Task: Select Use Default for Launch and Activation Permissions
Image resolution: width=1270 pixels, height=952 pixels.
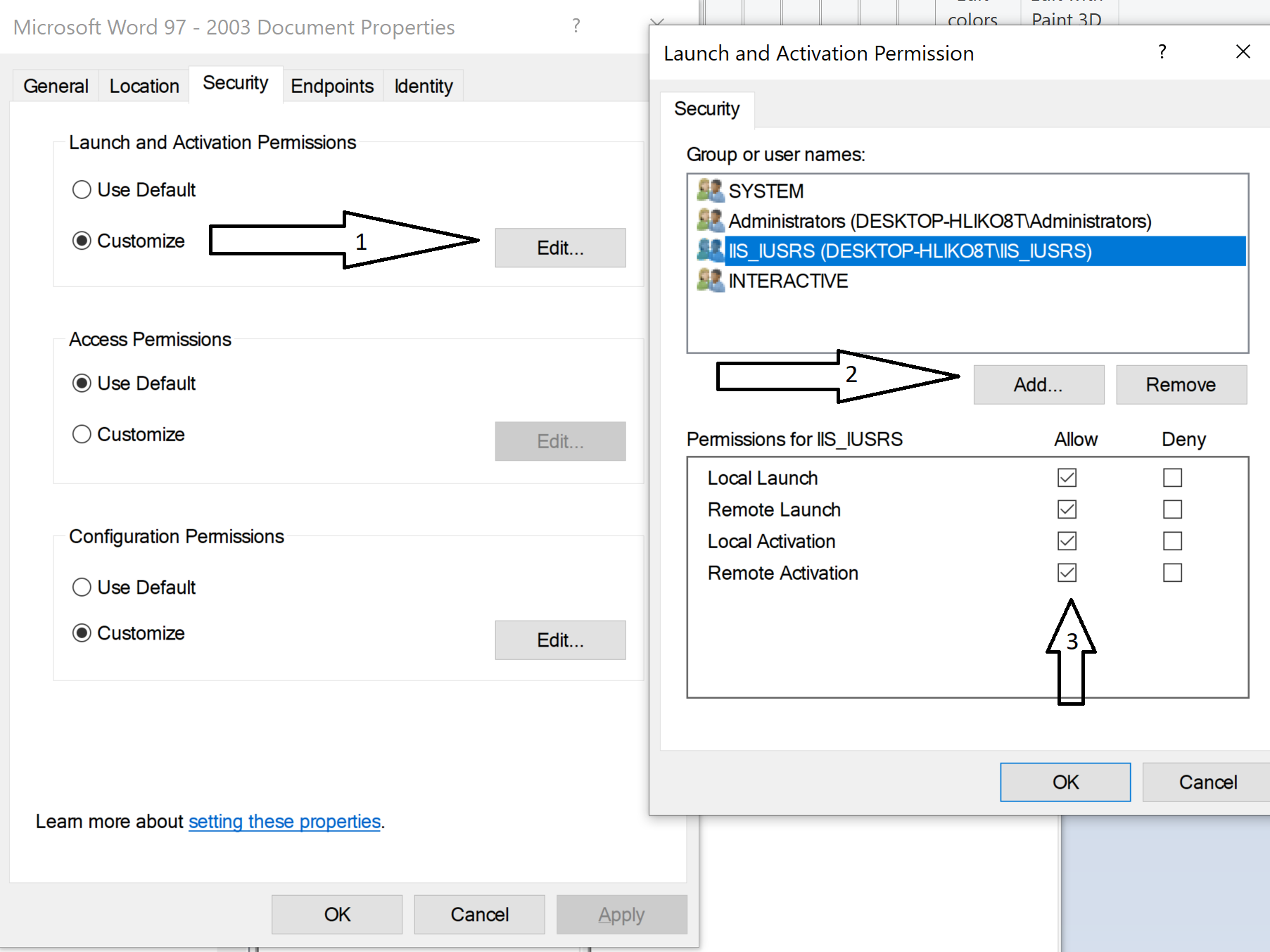Action: (x=82, y=190)
